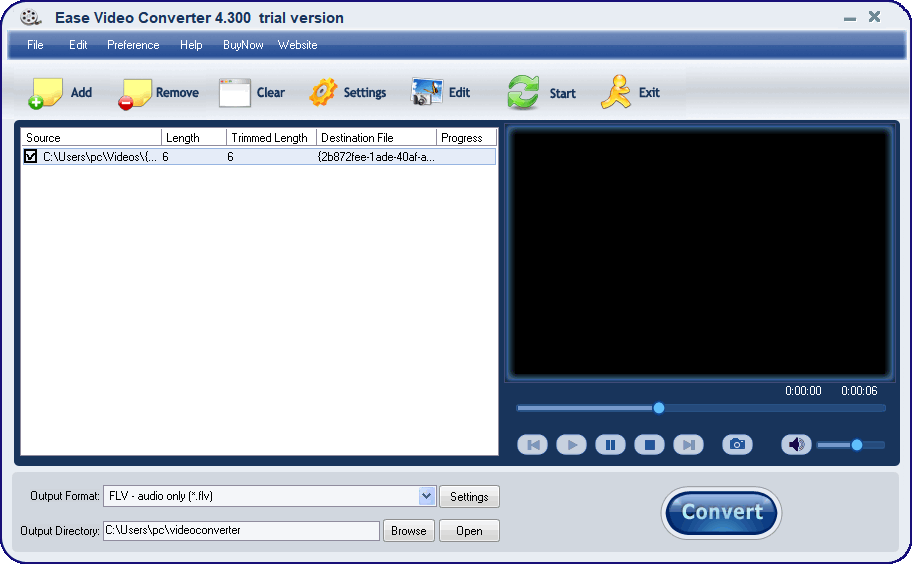
Task: Expand the Output Format dropdown arrow
Action: click(427, 496)
